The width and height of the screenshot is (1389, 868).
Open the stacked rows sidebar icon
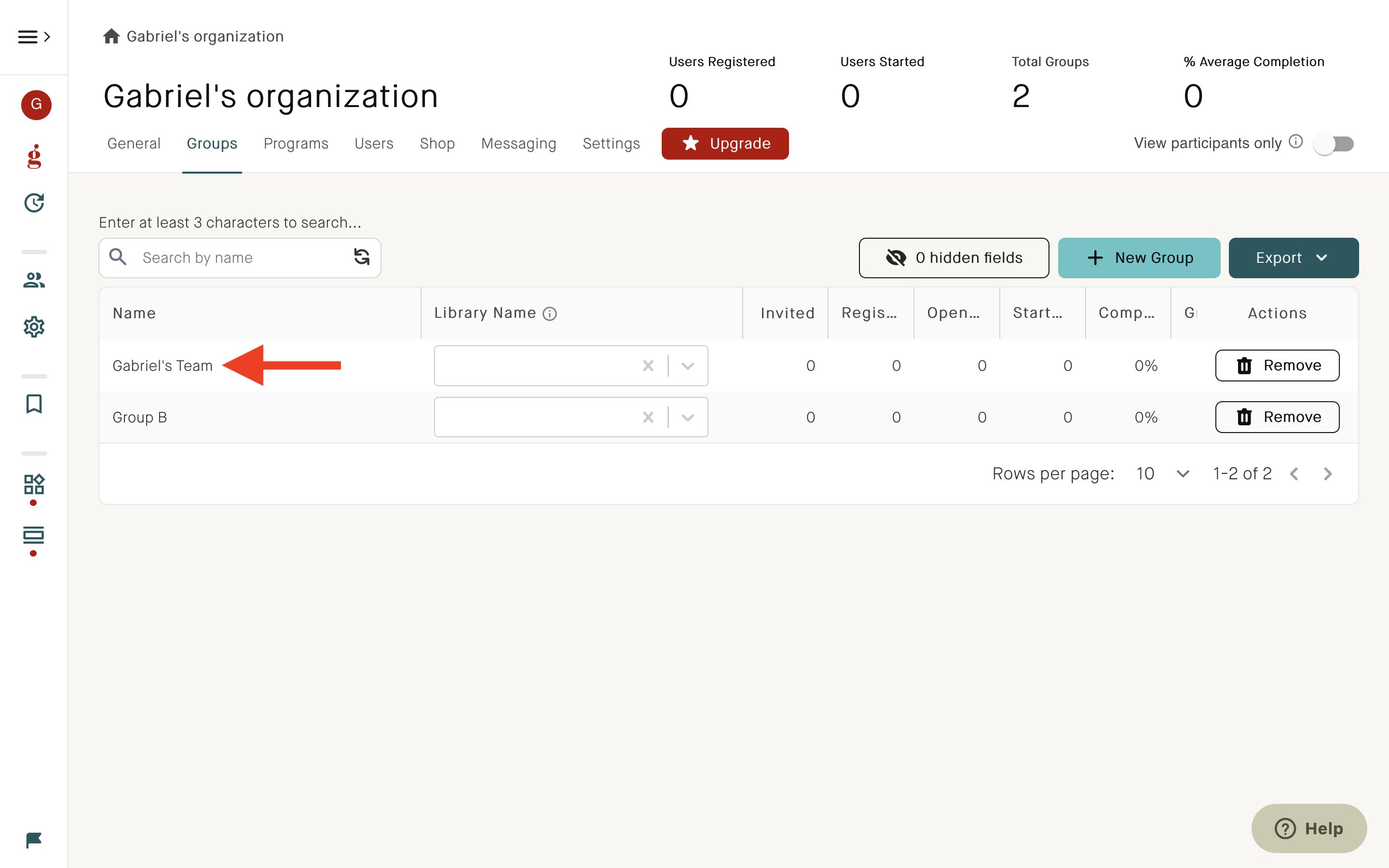pos(34,535)
